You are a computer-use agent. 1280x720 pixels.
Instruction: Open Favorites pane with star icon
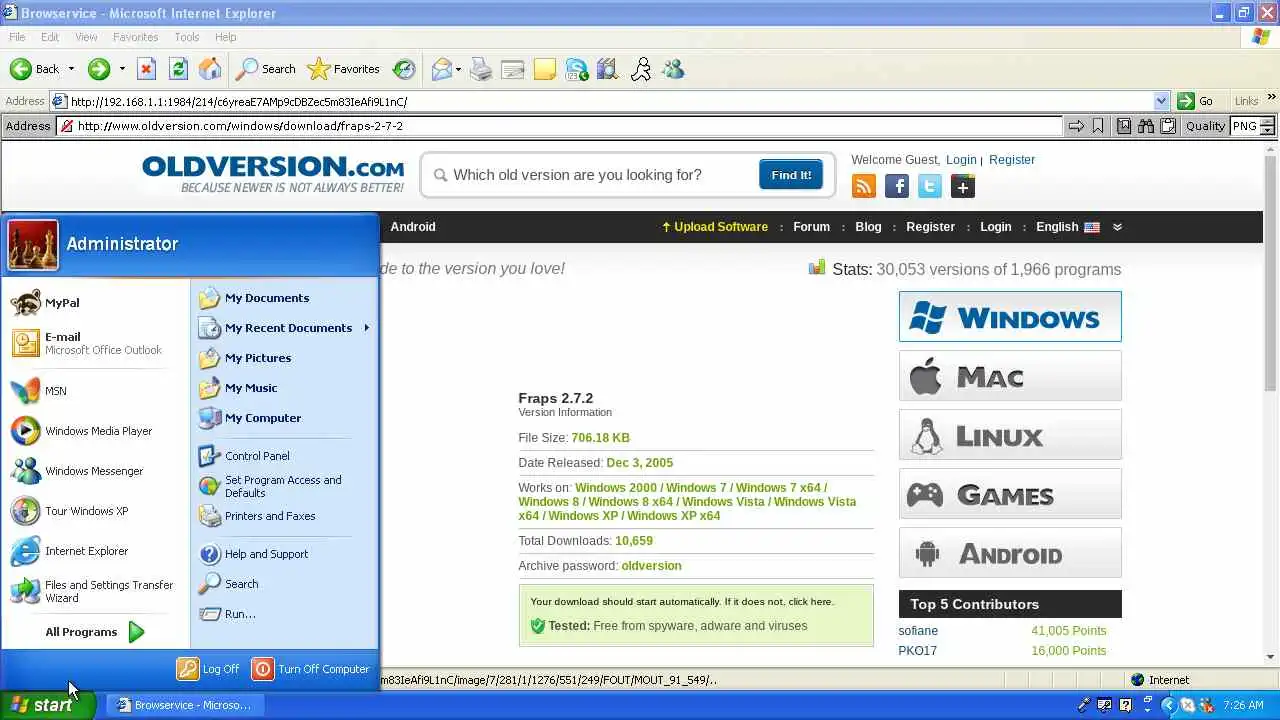[x=344, y=69]
